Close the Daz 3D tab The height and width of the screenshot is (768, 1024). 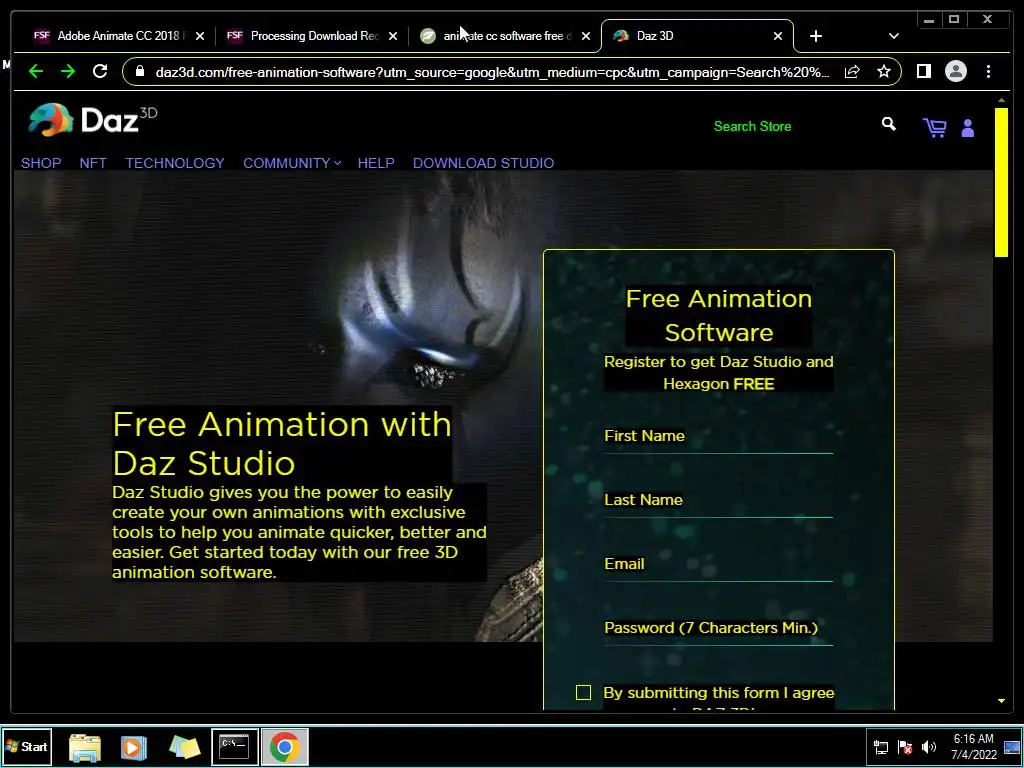click(x=778, y=36)
